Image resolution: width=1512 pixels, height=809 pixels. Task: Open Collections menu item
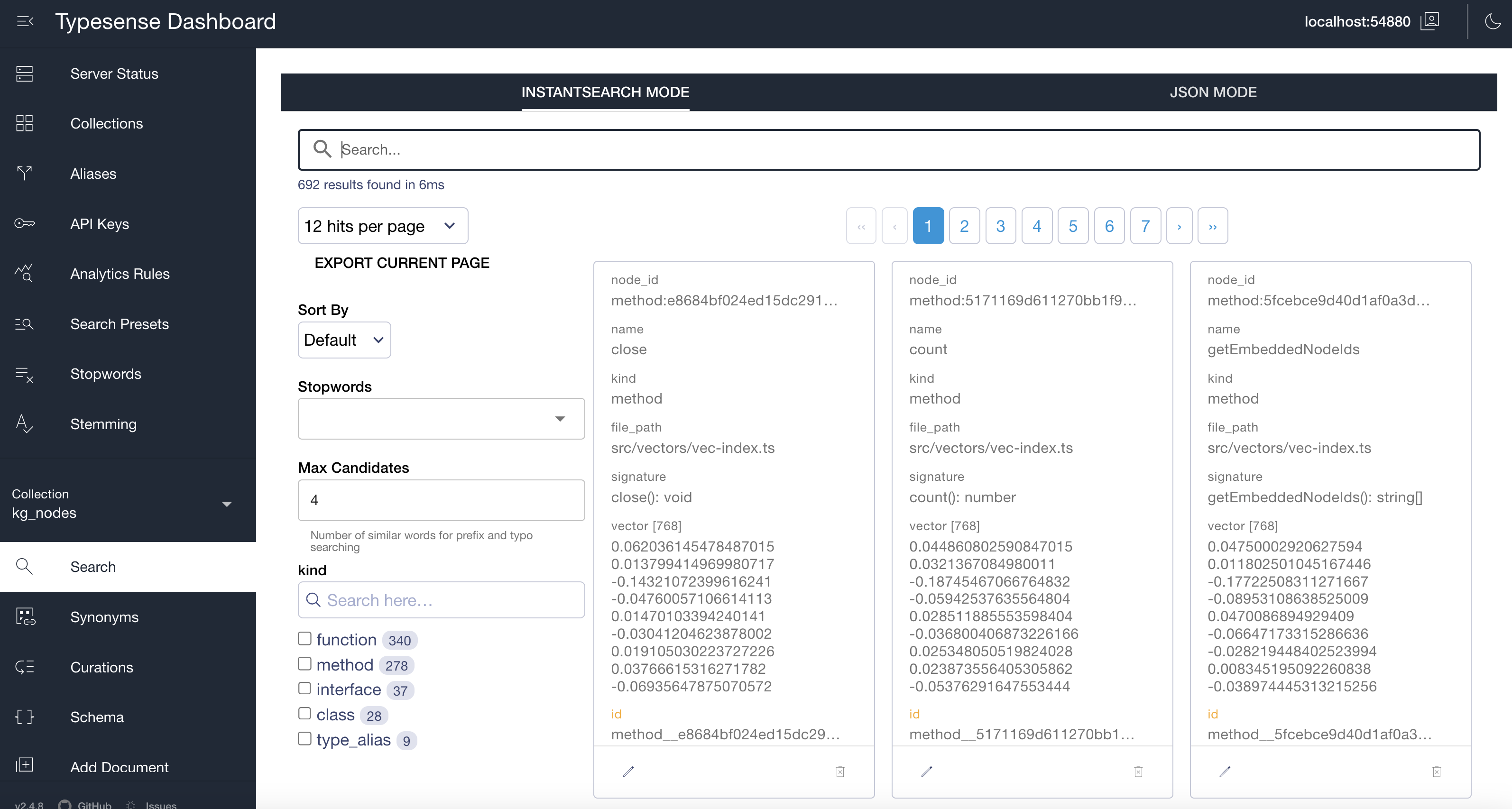[128, 123]
